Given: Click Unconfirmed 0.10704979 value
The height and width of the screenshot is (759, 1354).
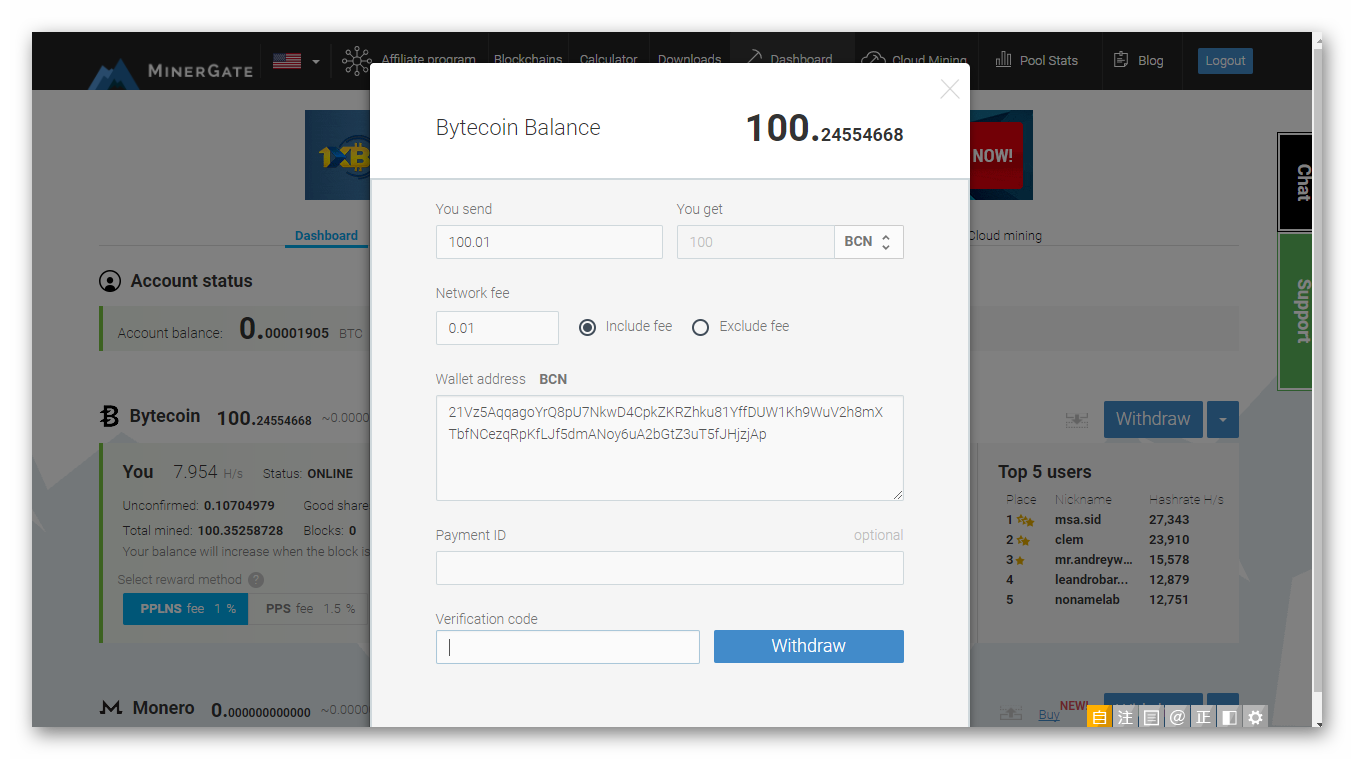Looking at the screenshot, I should pyautogui.click(x=239, y=506).
